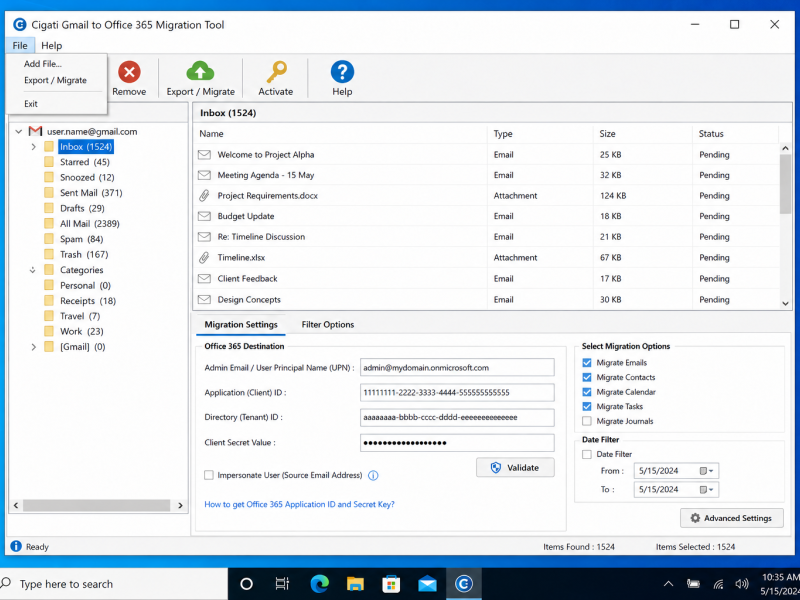Screen dimensions: 800x600
Task: Click the Trash (167) folder icon
Action: pyautogui.click(x=49, y=254)
